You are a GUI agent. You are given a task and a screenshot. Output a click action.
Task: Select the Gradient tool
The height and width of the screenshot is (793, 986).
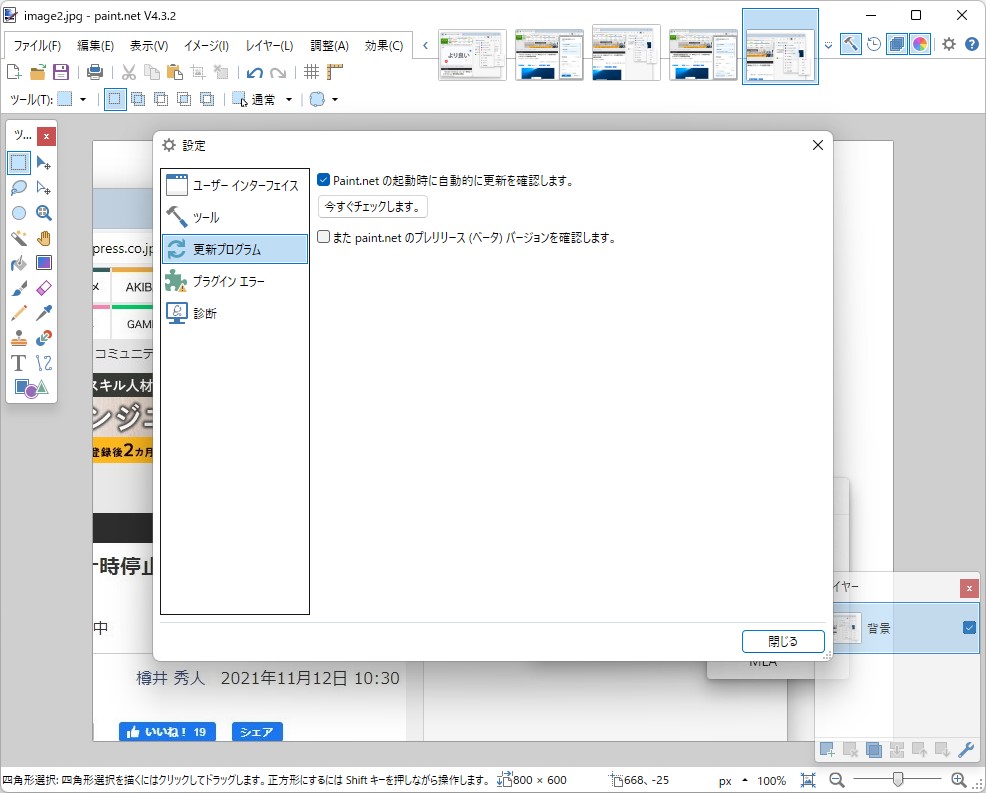coord(42,263)
